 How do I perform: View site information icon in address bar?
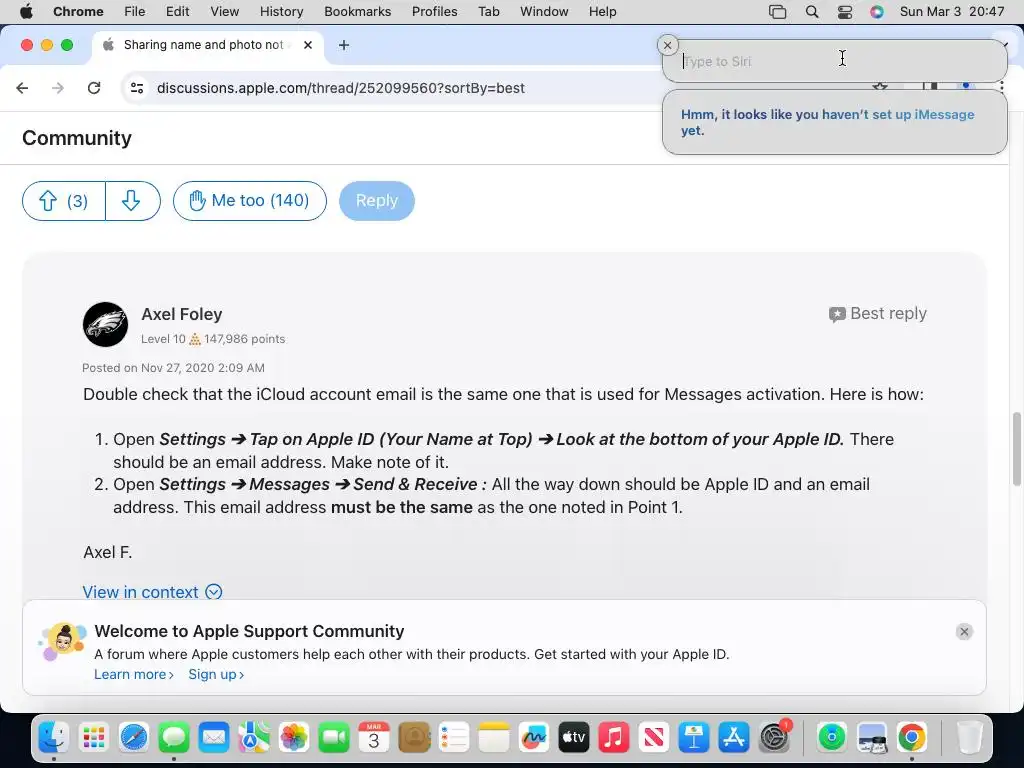click(x=136, y=88)
